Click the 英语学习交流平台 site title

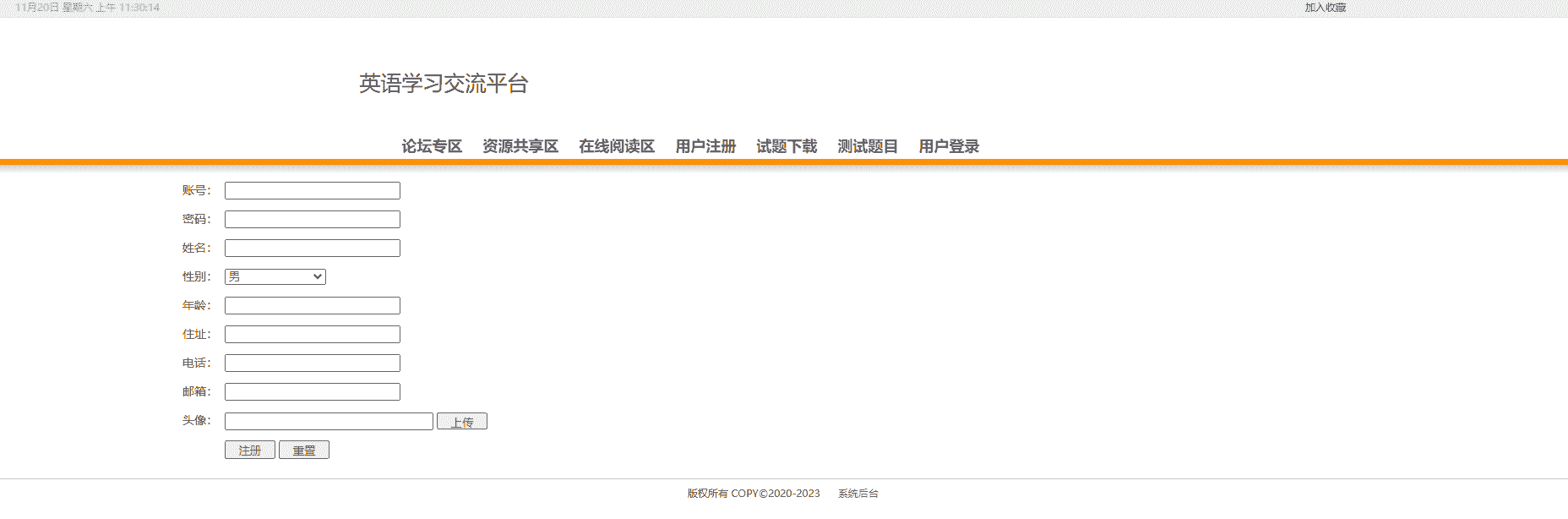point(444,84)
